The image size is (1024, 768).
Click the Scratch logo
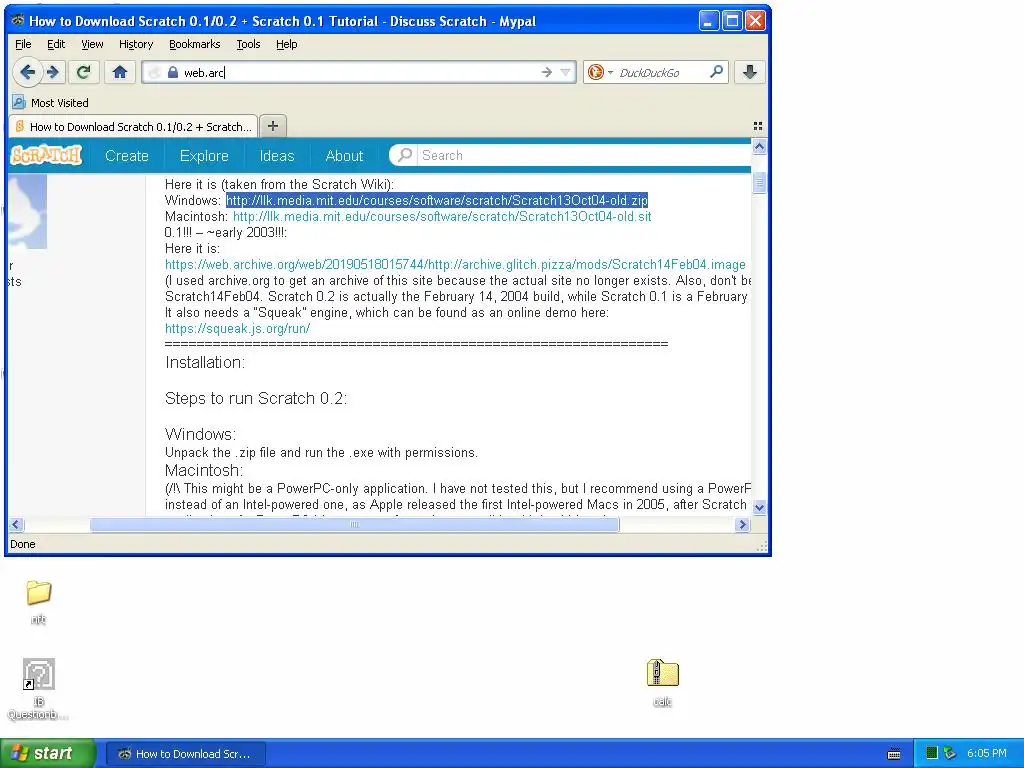(46, 155)
